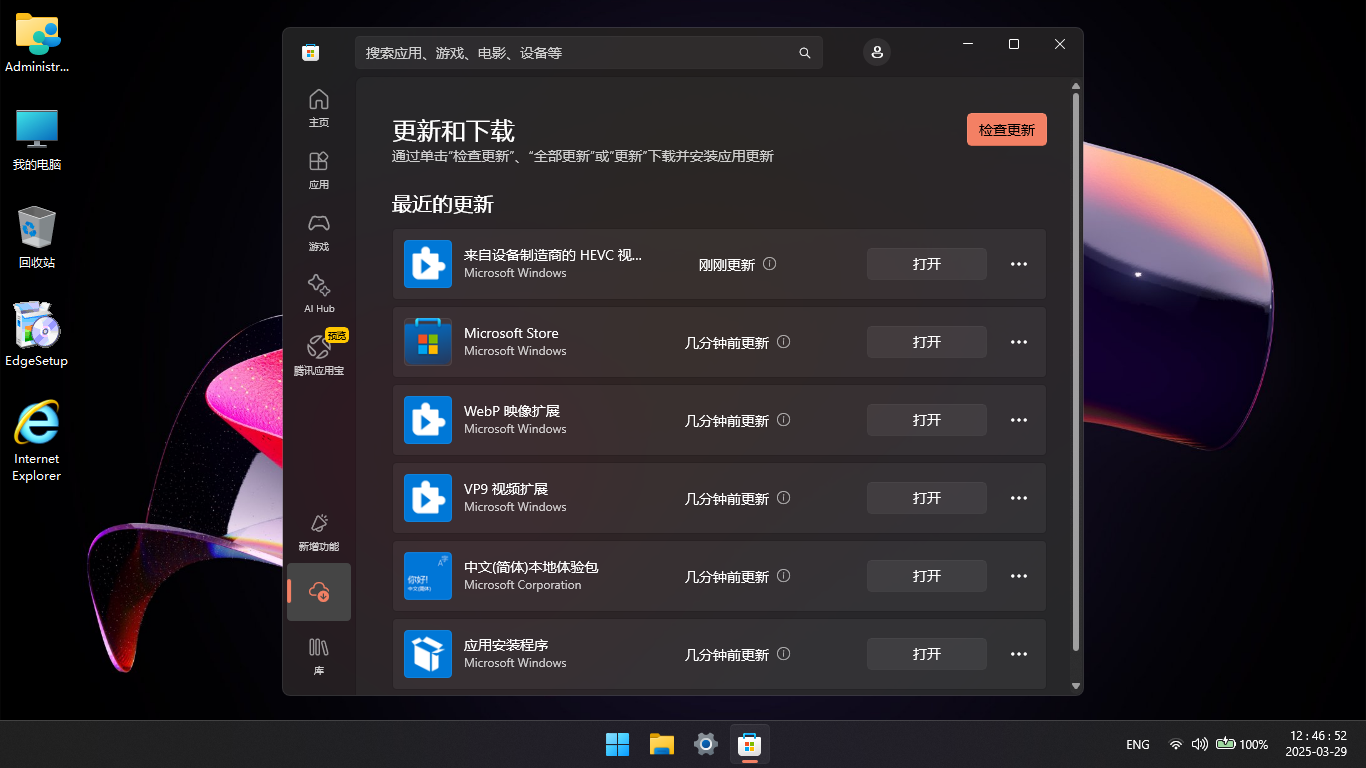Click the 中文(简体)本地体验包 title text

coord(531,567)
